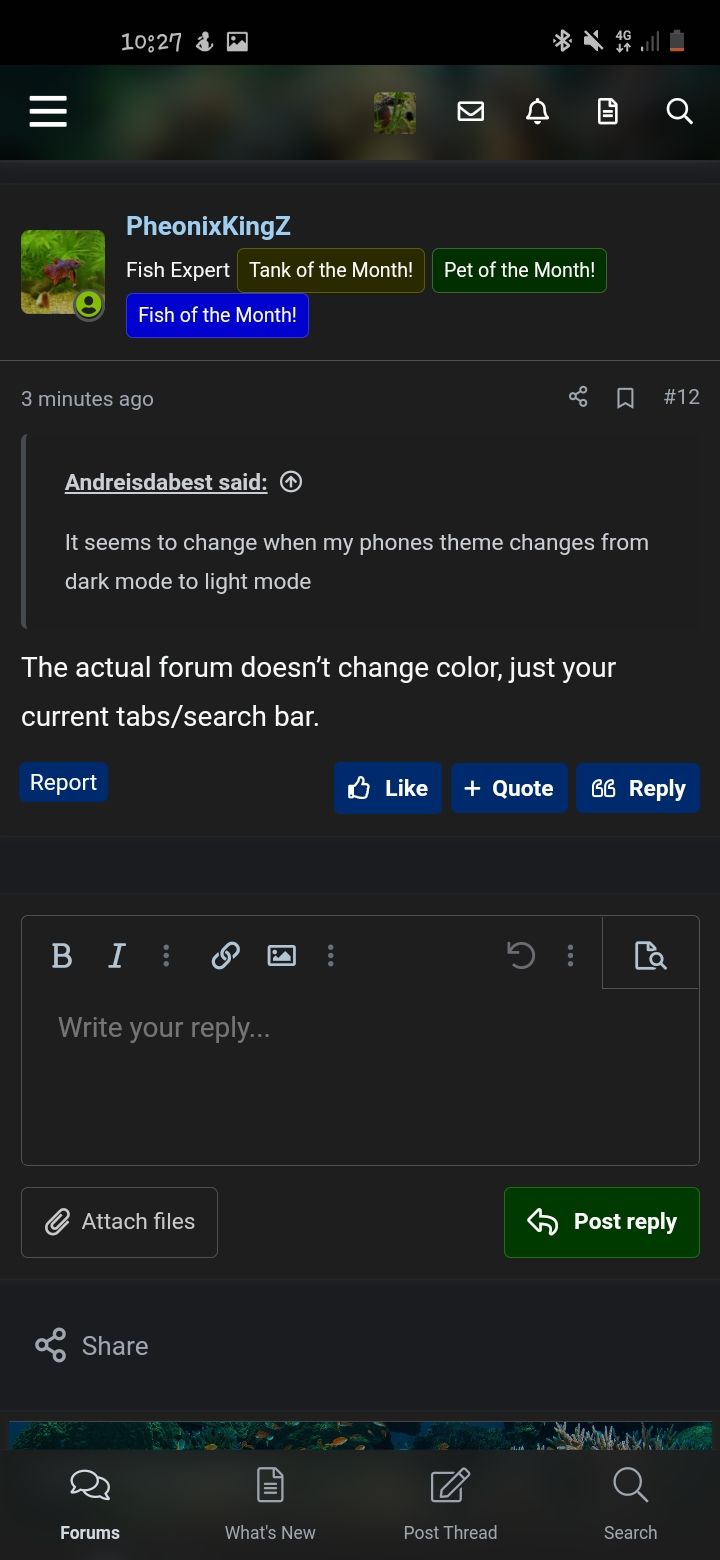Open the alerts bell icon
The width and height of the screenshot is (720, 1560).
point(537,111)
